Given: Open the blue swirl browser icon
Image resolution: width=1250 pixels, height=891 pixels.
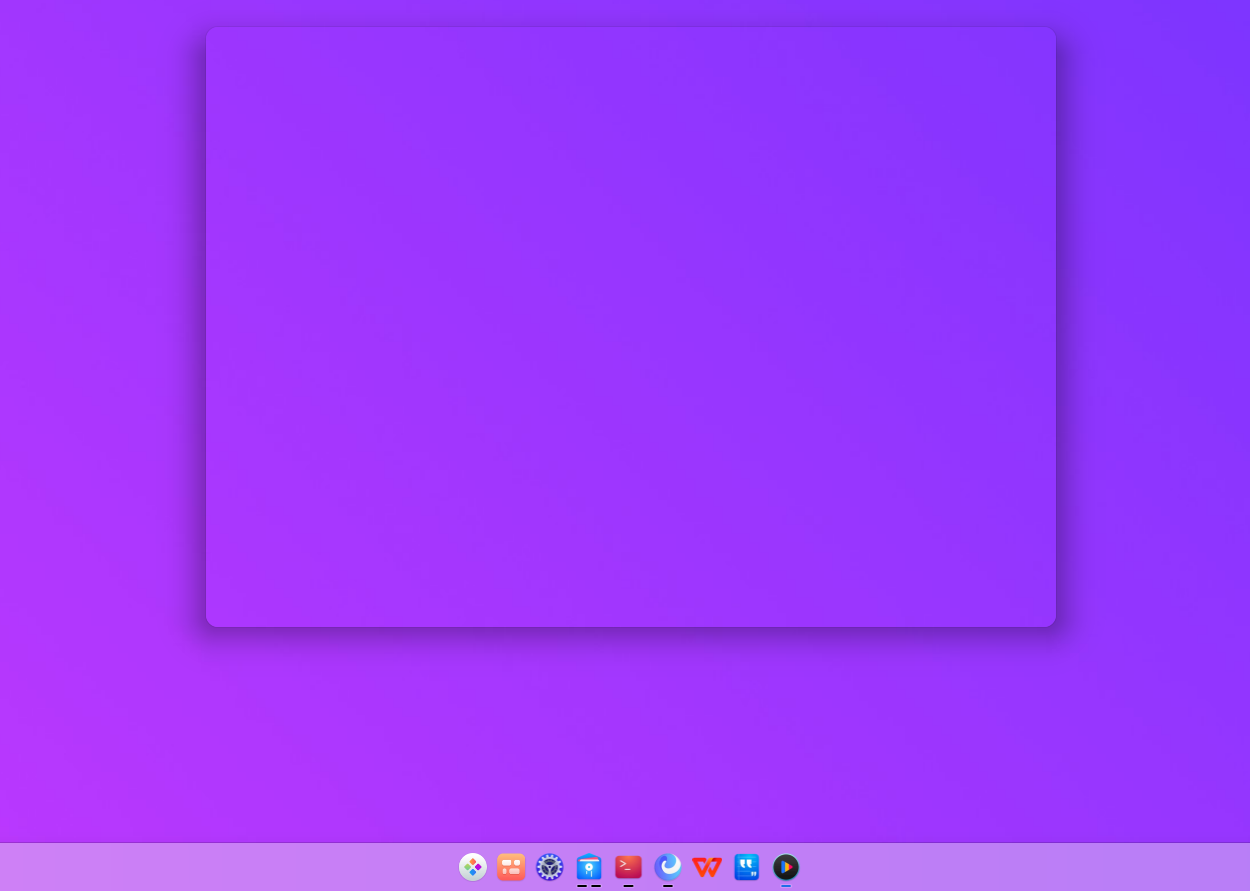Looking at the screenshot, I should tap(668, 866).
